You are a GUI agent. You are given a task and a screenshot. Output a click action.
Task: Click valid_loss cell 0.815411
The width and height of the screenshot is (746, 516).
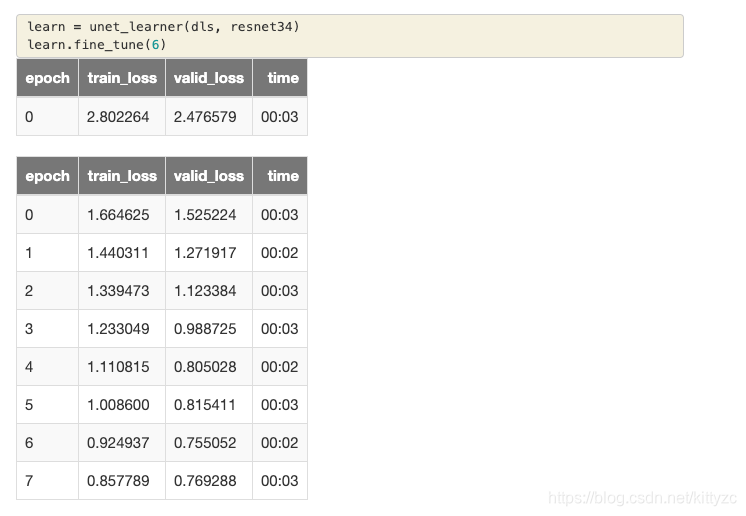209,405
